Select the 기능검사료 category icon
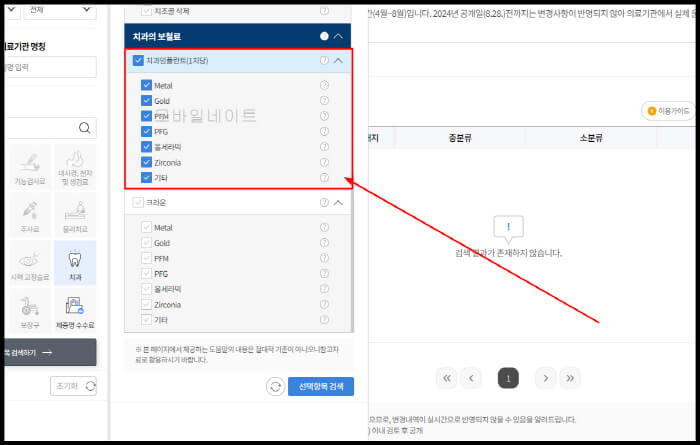 pos(29,169)
